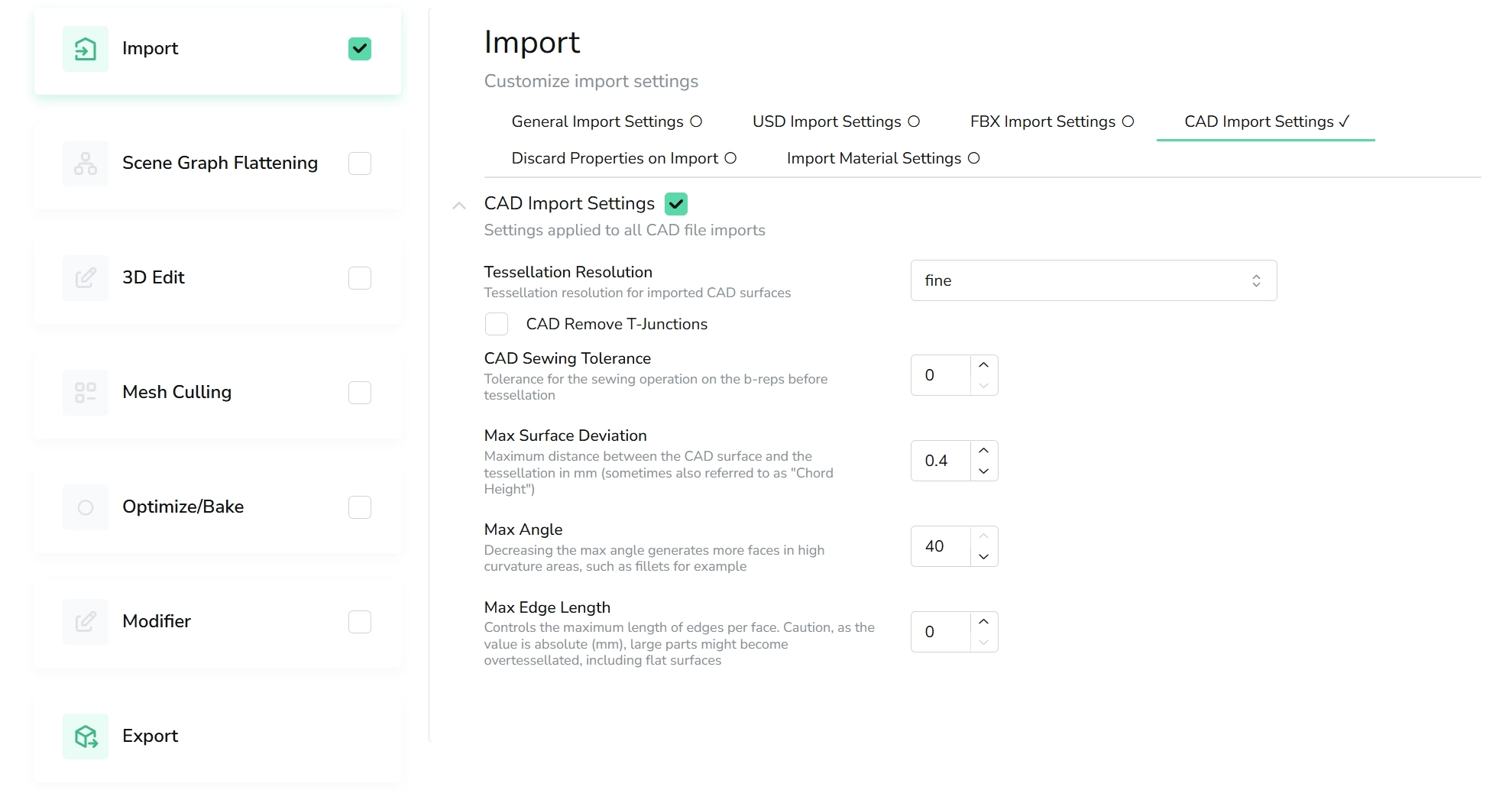Click the Export cube icon

pyautogui.click(x=85, y=737)
